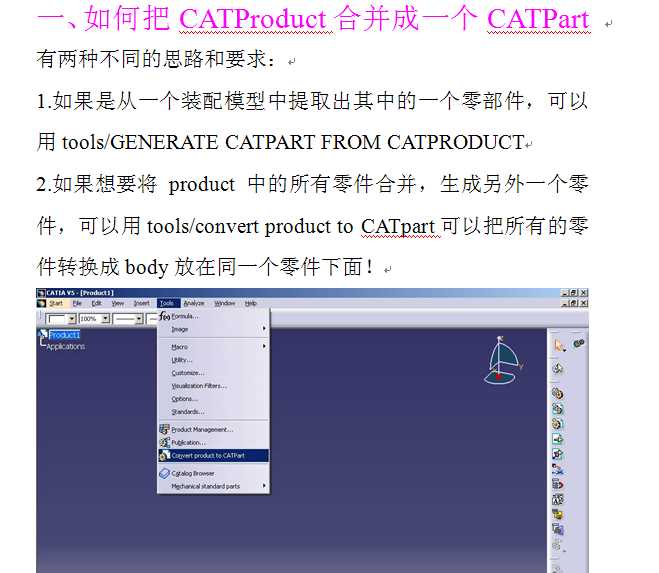Click the Replace Component icon
Viewport: 659px width, 573px height.
click(558, 470)
